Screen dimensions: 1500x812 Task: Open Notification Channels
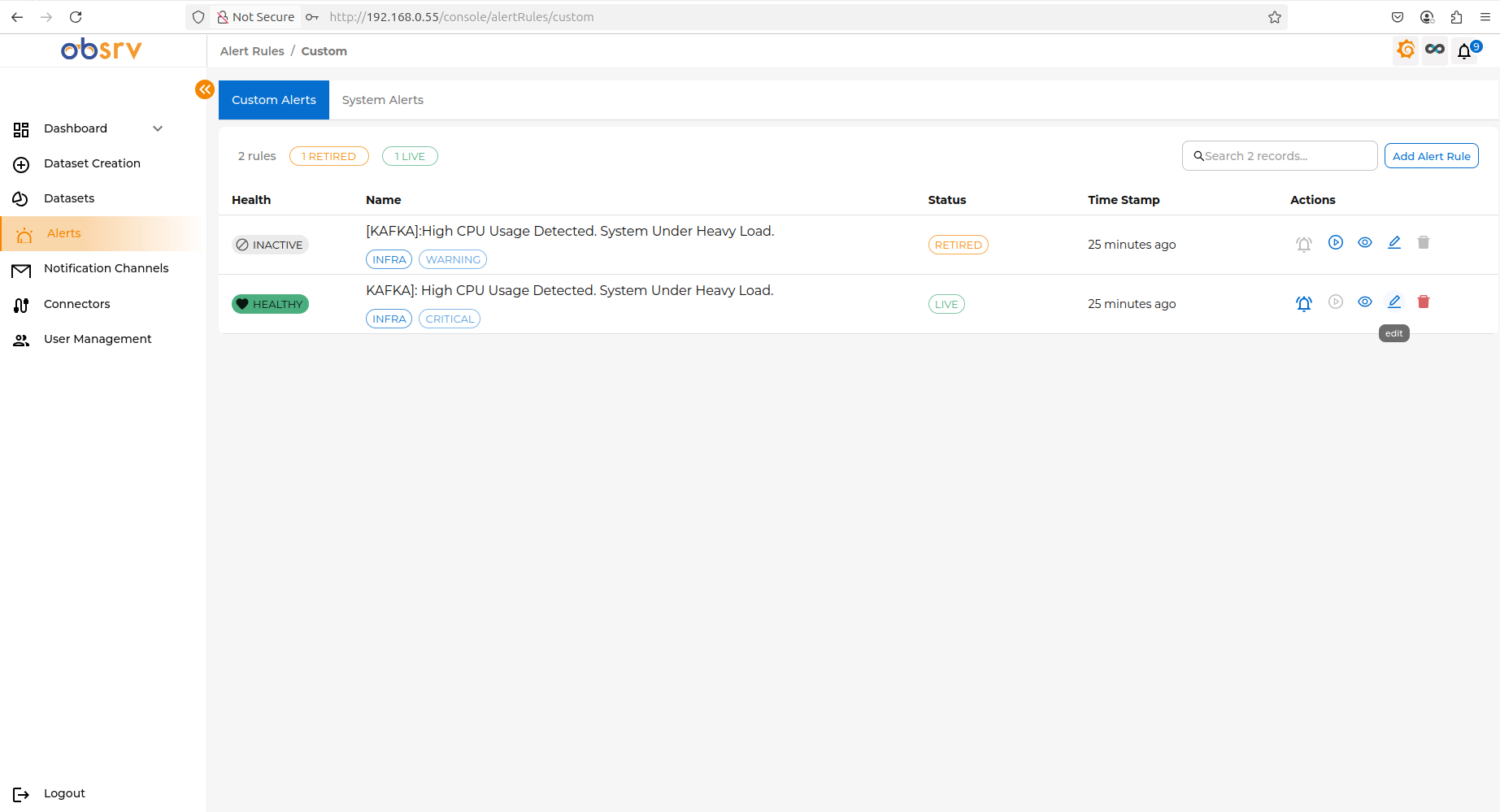click(x=107, y=268)
